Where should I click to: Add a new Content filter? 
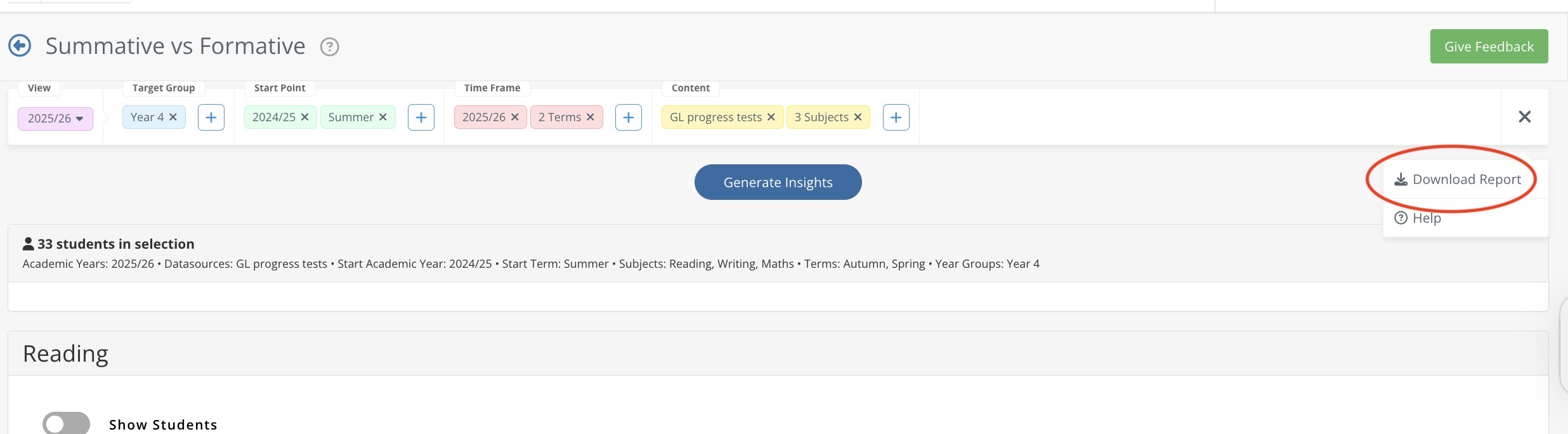click(x=896, y=117)
